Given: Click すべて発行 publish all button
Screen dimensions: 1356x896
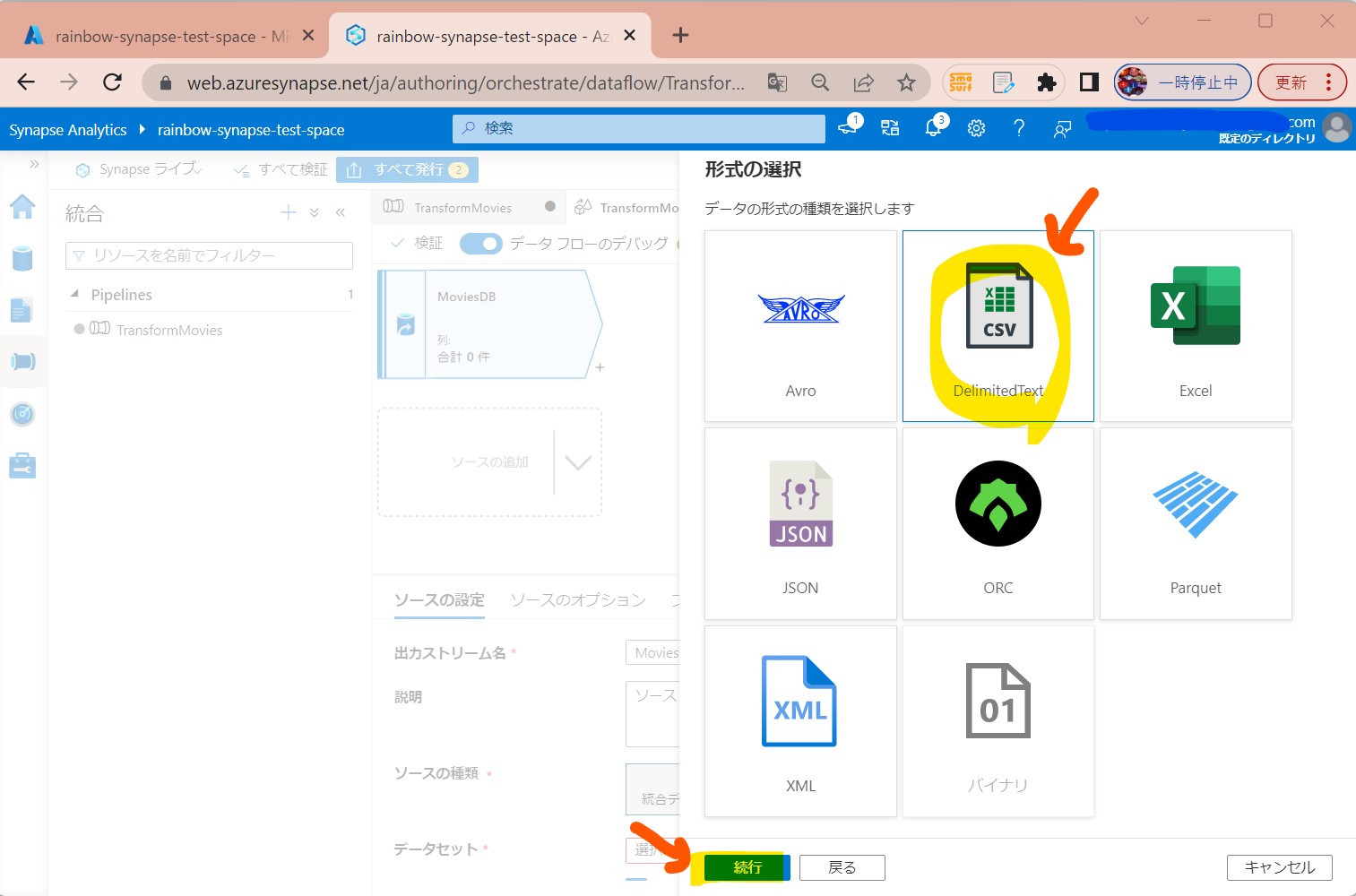Looking at the screenshot, I should pos(407,169).
